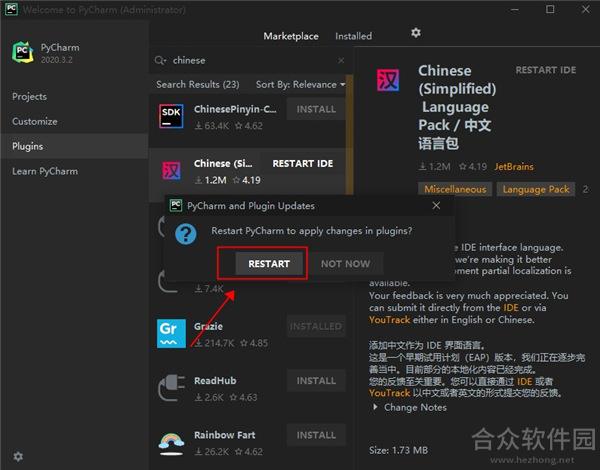
Task: Open the Sort By Relevance dropdown
Action: 300,85
